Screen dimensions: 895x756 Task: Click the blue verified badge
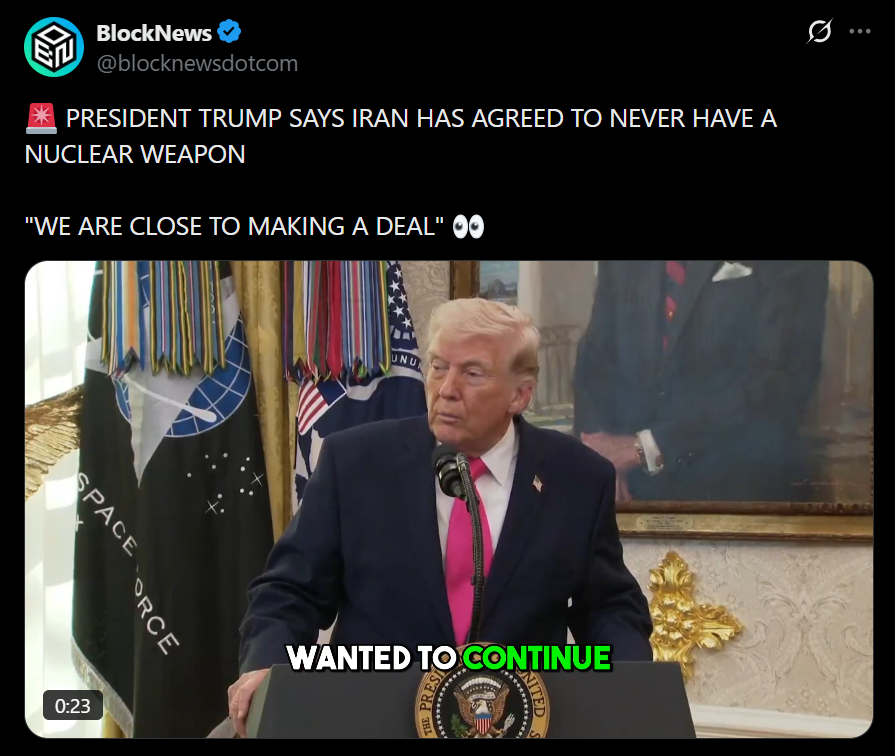click(229, 32)
